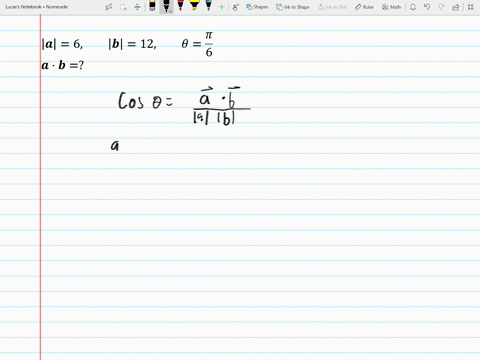
Task: Open the share options
Action: click(456, 7)
